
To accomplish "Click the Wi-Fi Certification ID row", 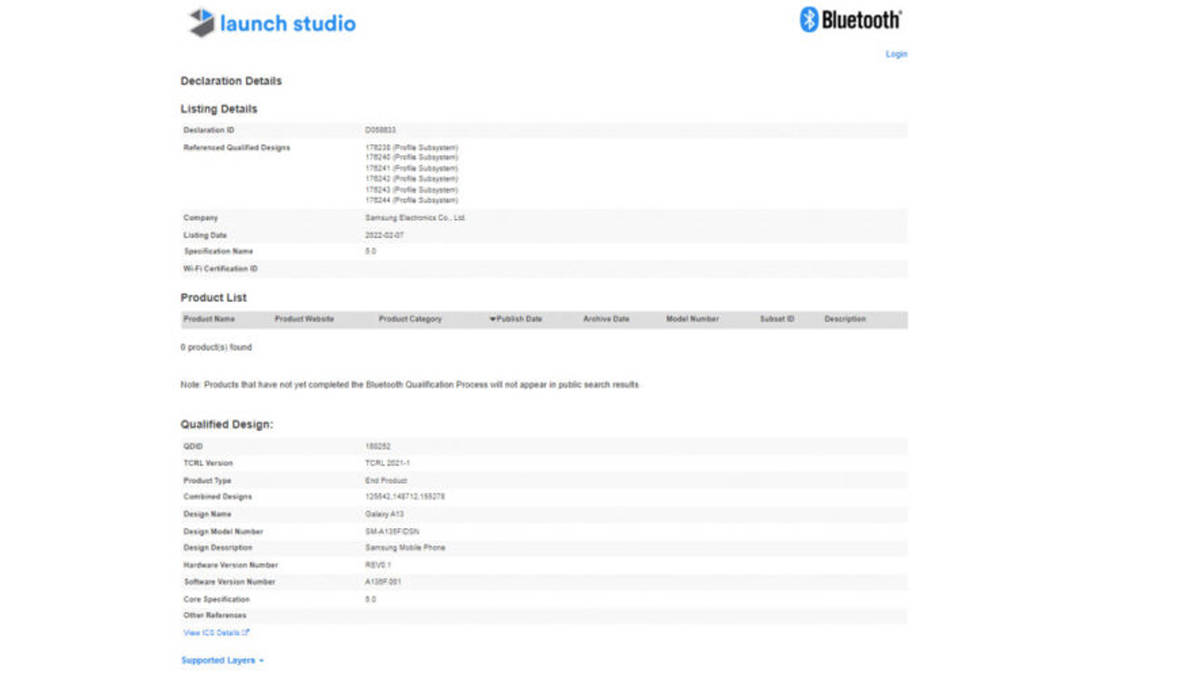I will click(222, 268).
